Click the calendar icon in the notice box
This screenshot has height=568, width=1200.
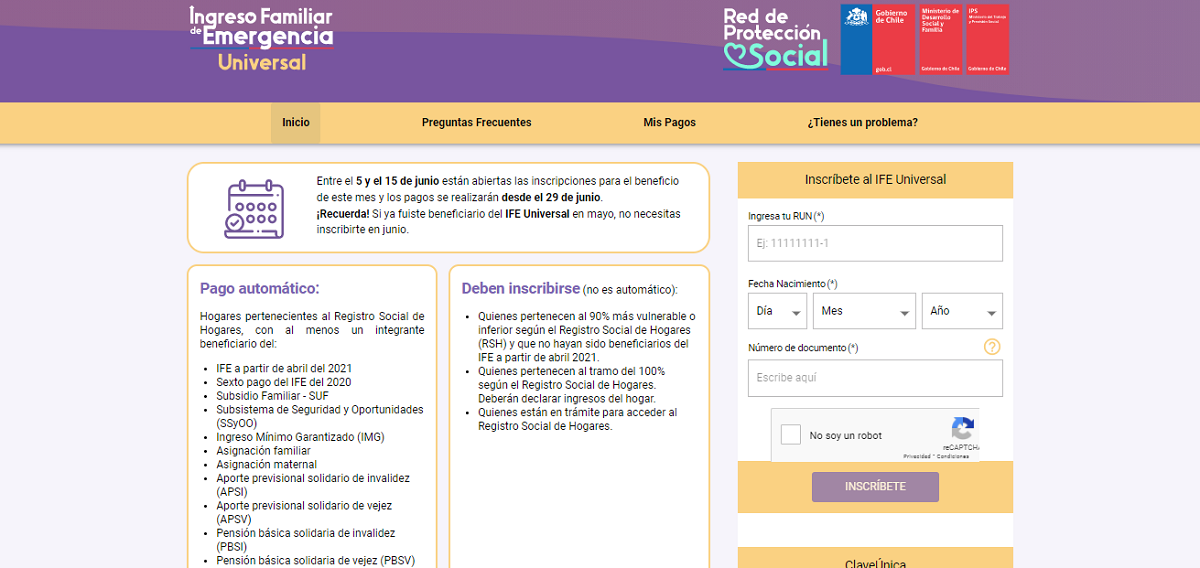pos(254,208)
